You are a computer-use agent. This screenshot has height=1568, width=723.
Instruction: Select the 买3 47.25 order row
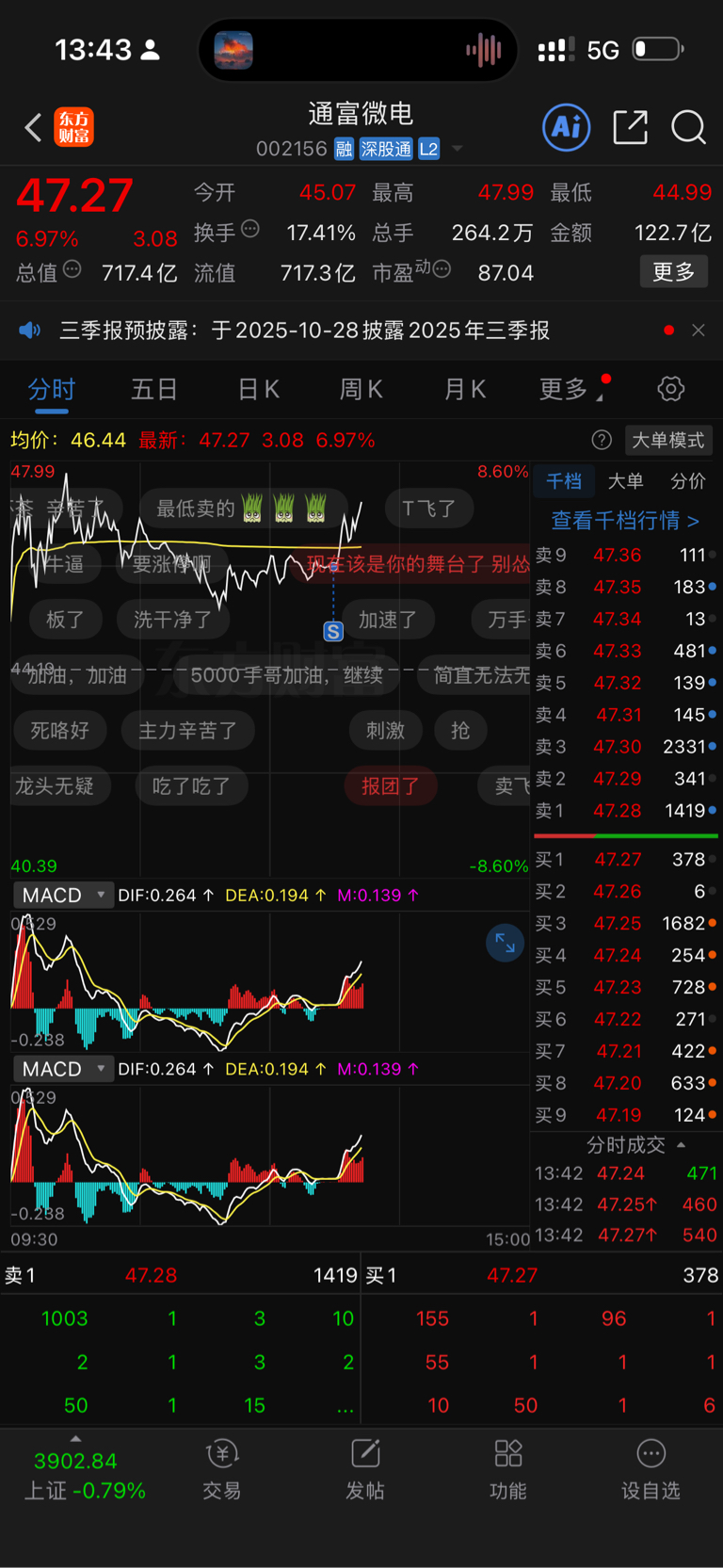pos(625,924)
